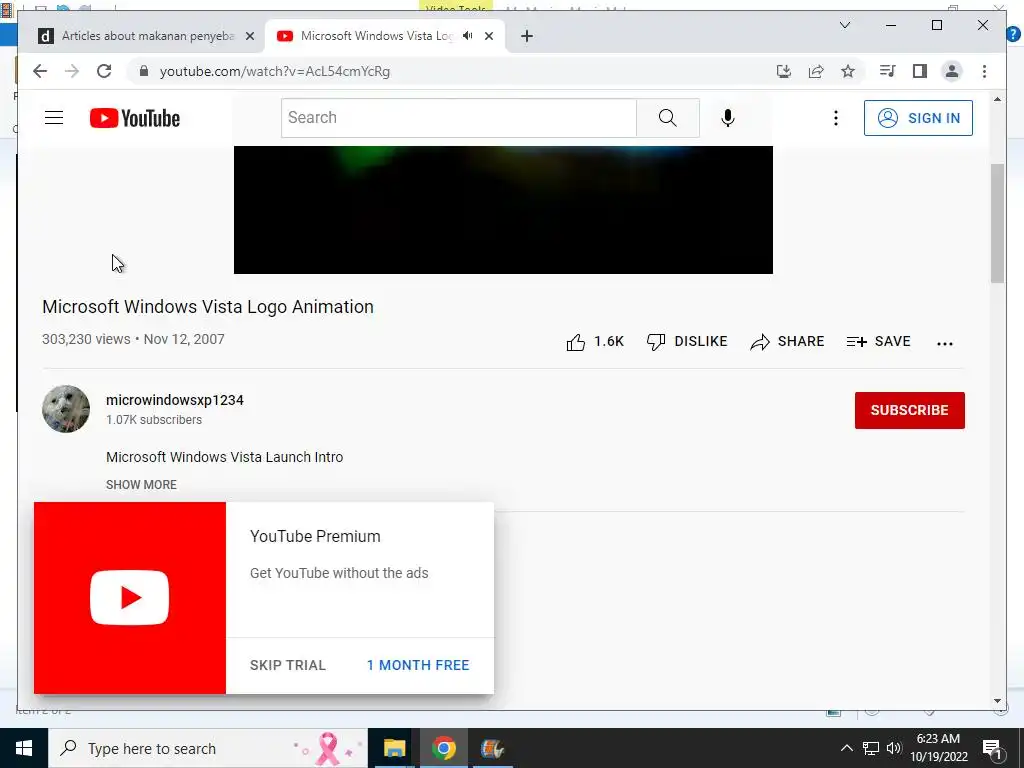Click SIGN IN button
1024x768 pixels.
(x=918, y=118)
